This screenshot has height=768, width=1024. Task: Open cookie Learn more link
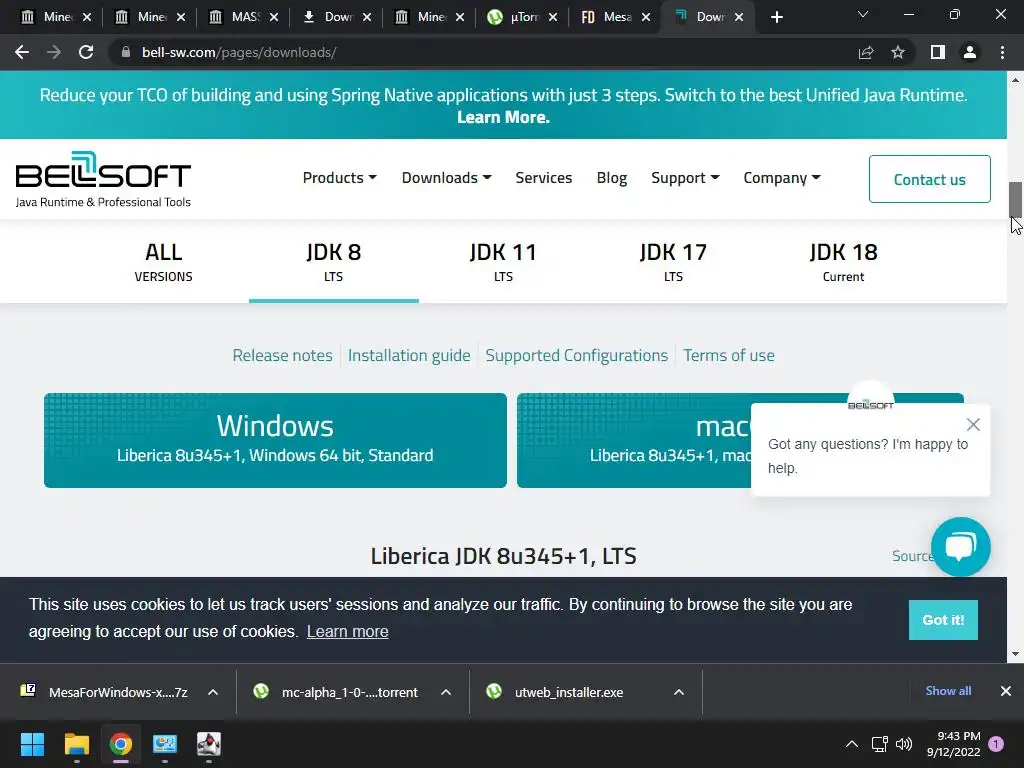click(347, 632)
